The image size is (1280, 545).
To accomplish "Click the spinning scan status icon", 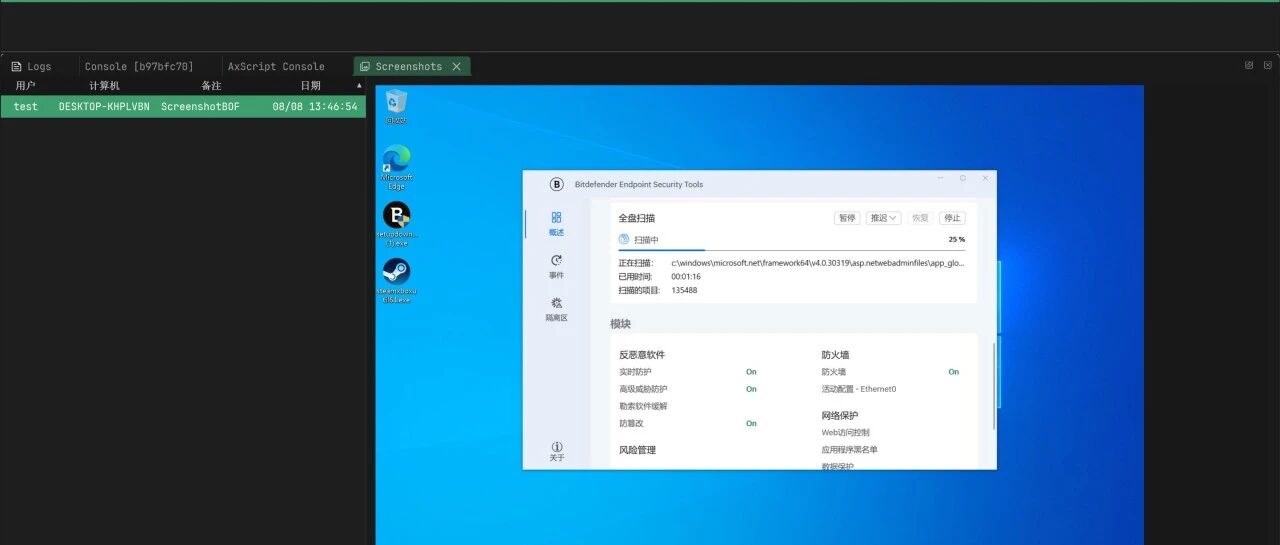I will [624, 240].
